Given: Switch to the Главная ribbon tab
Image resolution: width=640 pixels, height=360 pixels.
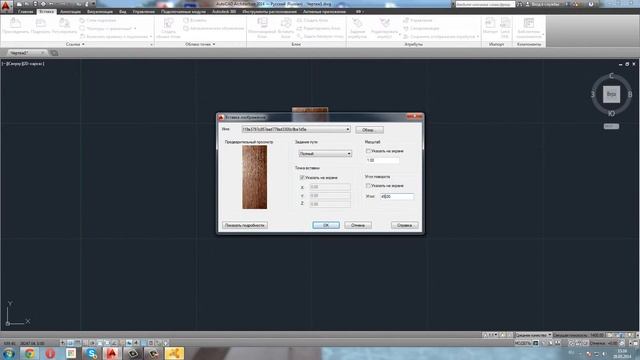Looking at the screenshot, I should click(25, 12).
